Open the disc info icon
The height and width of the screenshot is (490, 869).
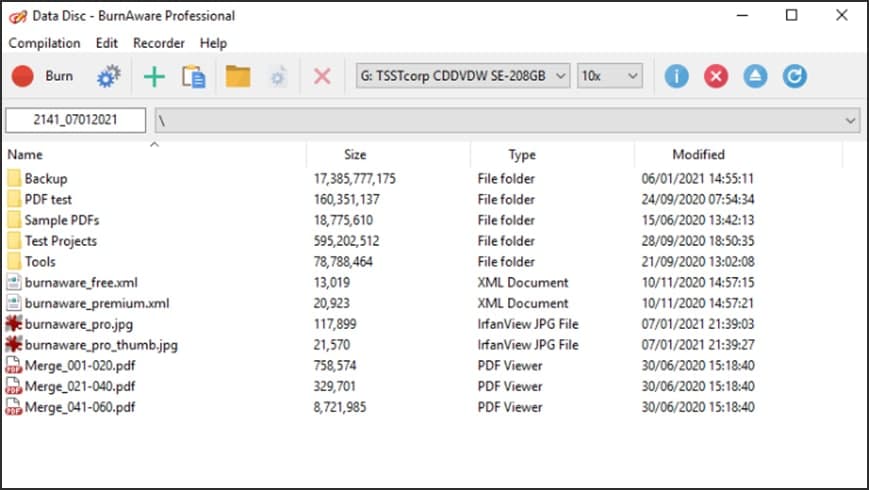click(x=676, y=76)
